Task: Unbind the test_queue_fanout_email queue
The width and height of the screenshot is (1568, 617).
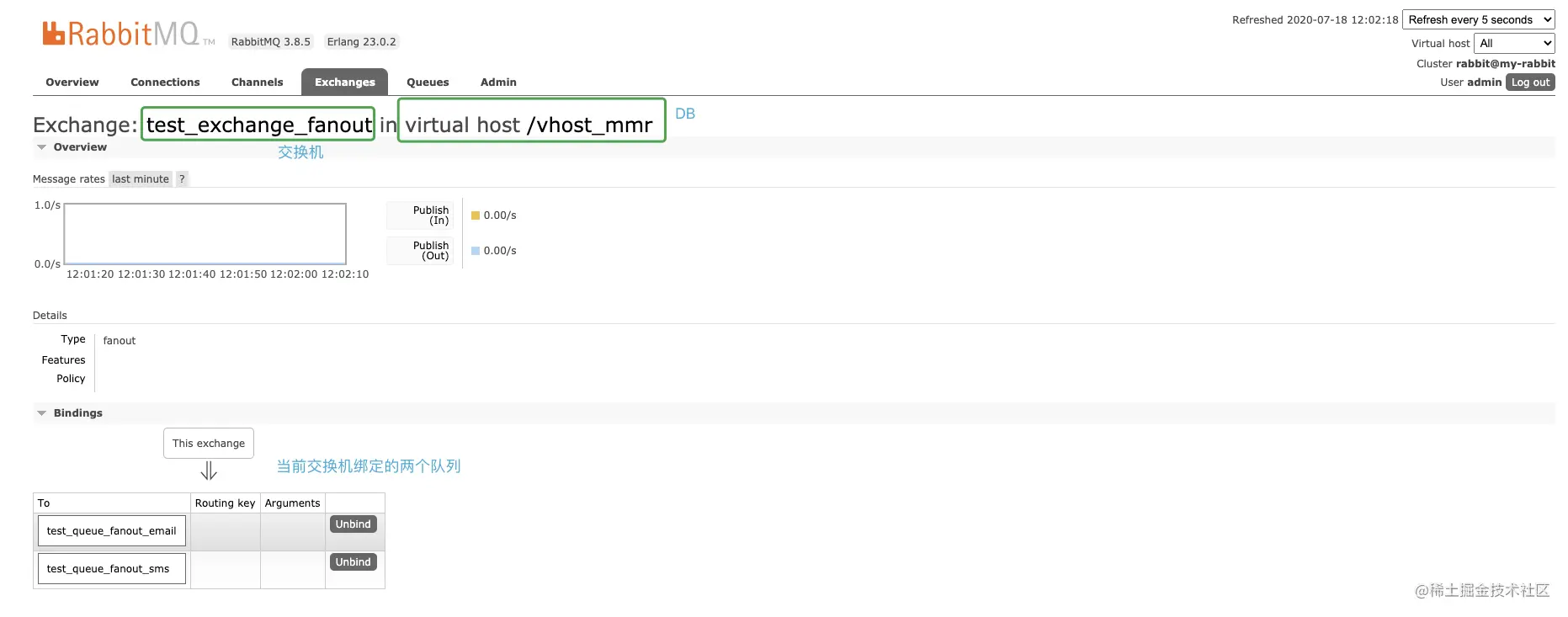Action: point(353,524)
